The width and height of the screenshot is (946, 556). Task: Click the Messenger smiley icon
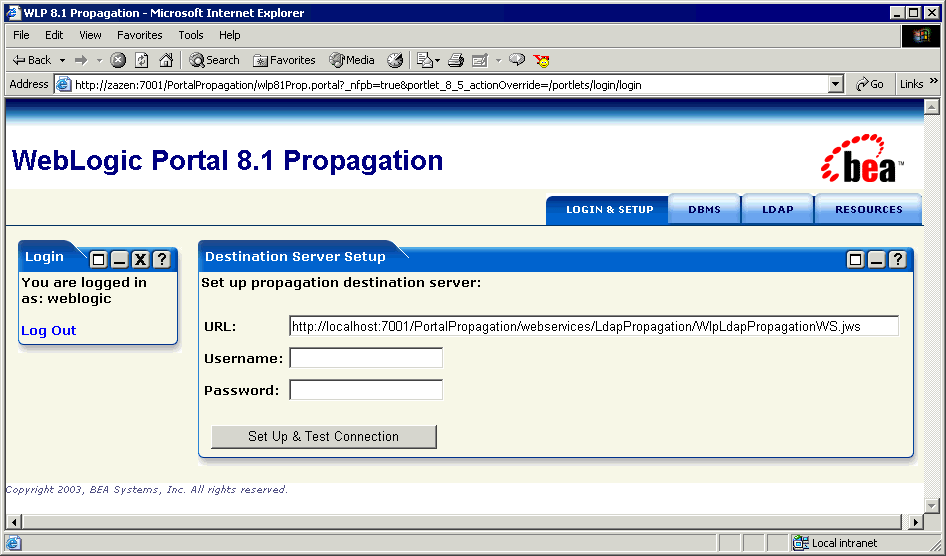pyautogui.click(x=541, y=60)
